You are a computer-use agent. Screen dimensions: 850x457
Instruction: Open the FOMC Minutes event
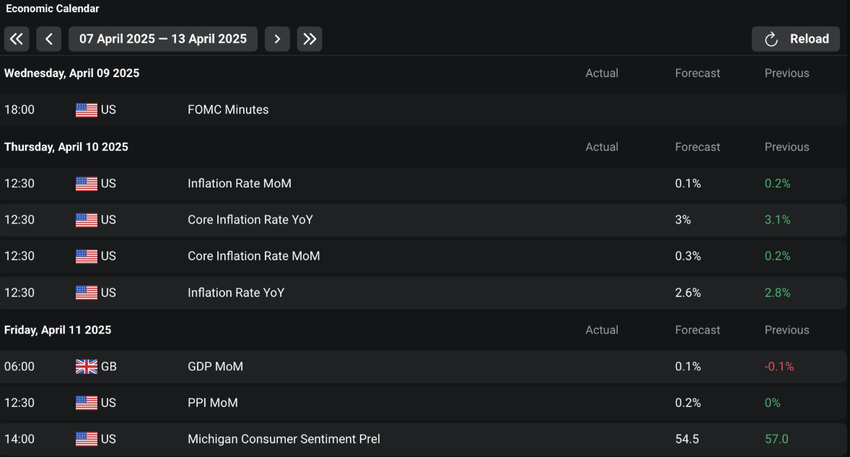pos(228,110)
